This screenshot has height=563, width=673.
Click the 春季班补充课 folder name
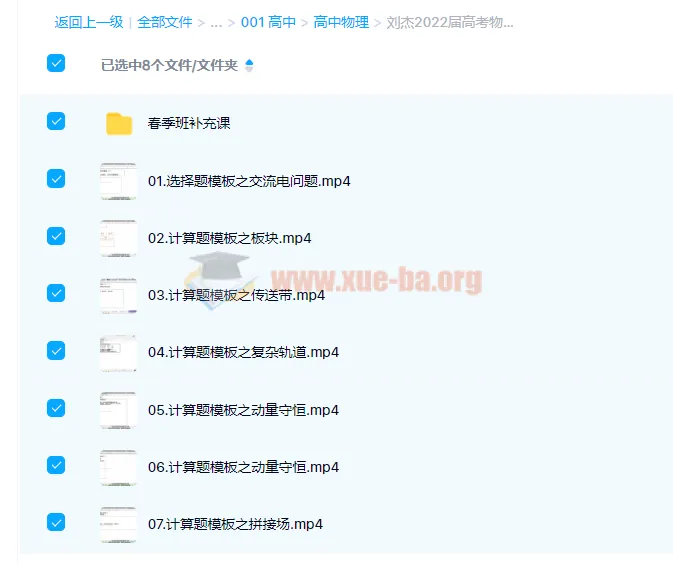(x=189, y=124)
